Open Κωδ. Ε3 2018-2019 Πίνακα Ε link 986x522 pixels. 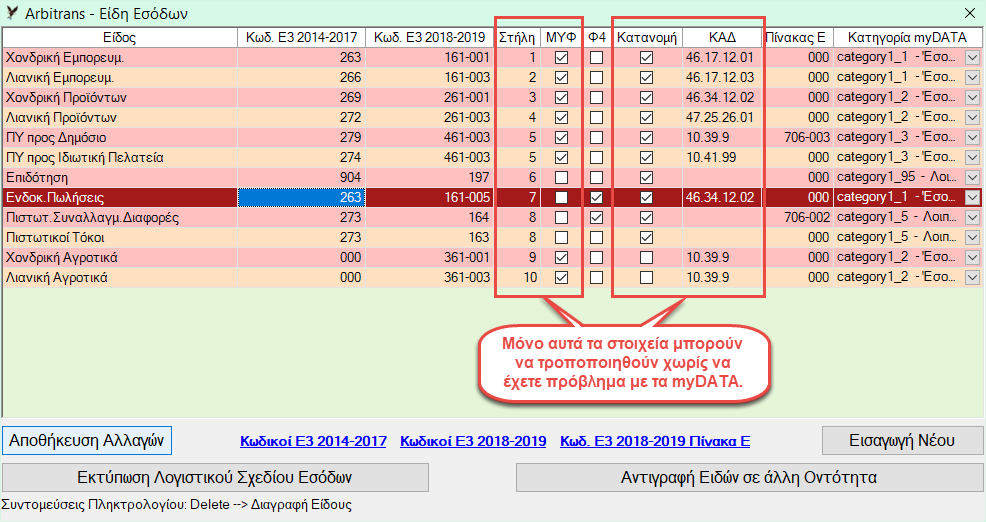655,441
